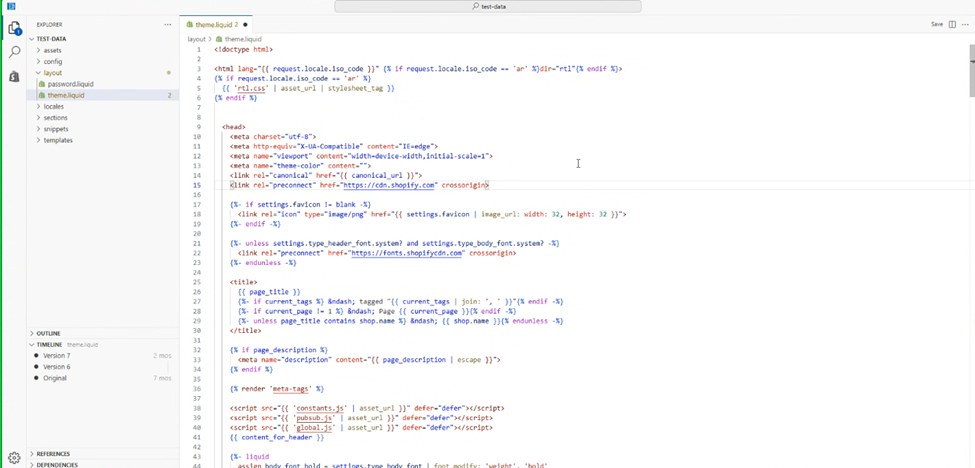Image resolution: width=975 pixels, height=468 pixels.
Task: Click the https://fonts.shopifycdn.com link in code
Action: [x=407, y=253]
